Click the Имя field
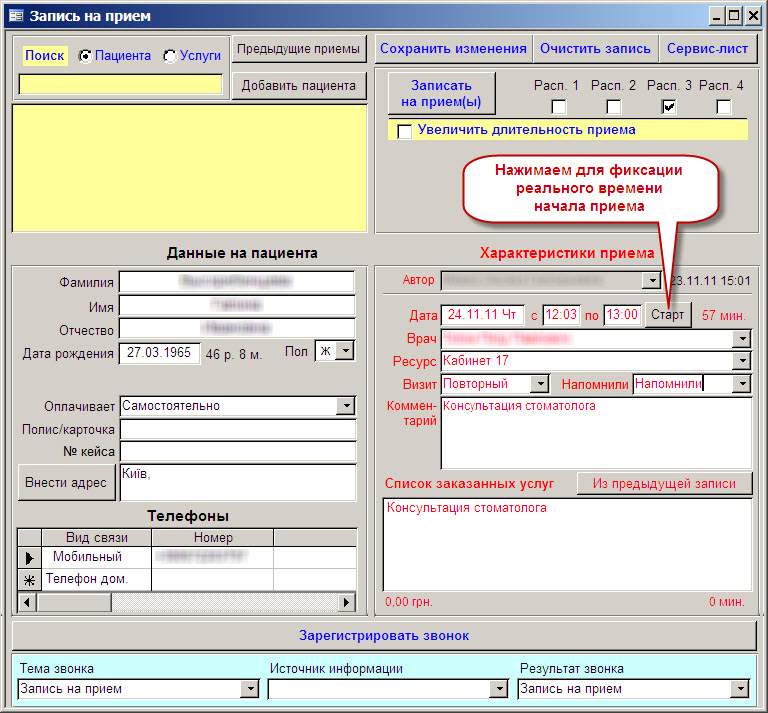Viewport: 768px width, 713px height. coord(237,306)
